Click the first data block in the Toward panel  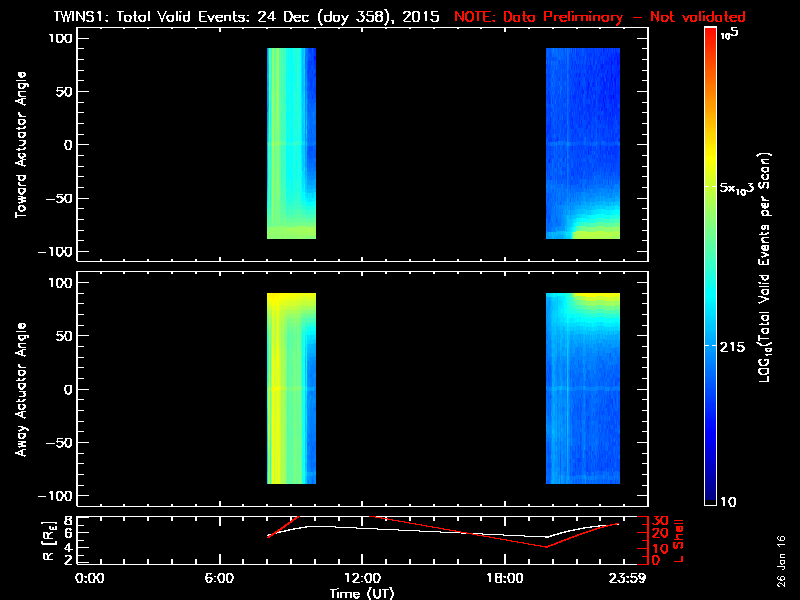(291, 143)
